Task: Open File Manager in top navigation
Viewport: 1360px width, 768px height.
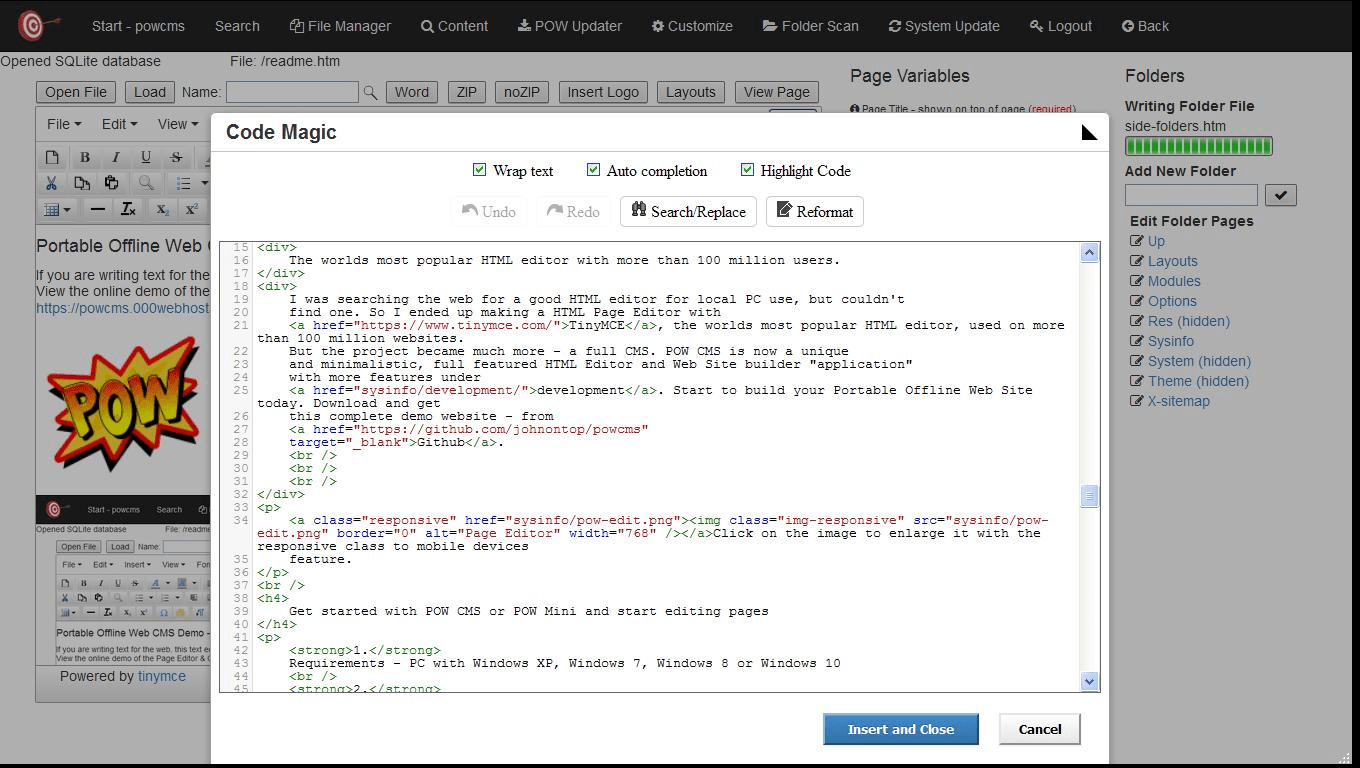Action: 340,26
